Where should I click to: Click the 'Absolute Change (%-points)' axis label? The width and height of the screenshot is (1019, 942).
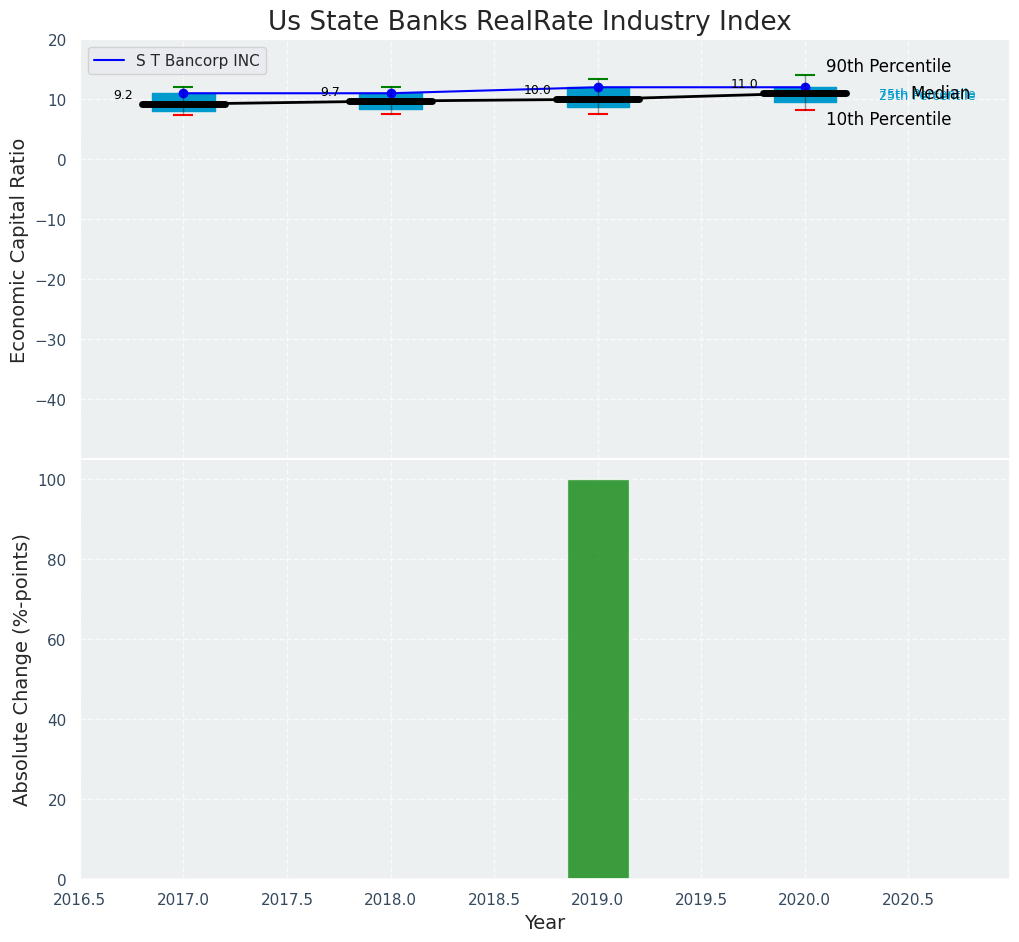coord(21,670)
